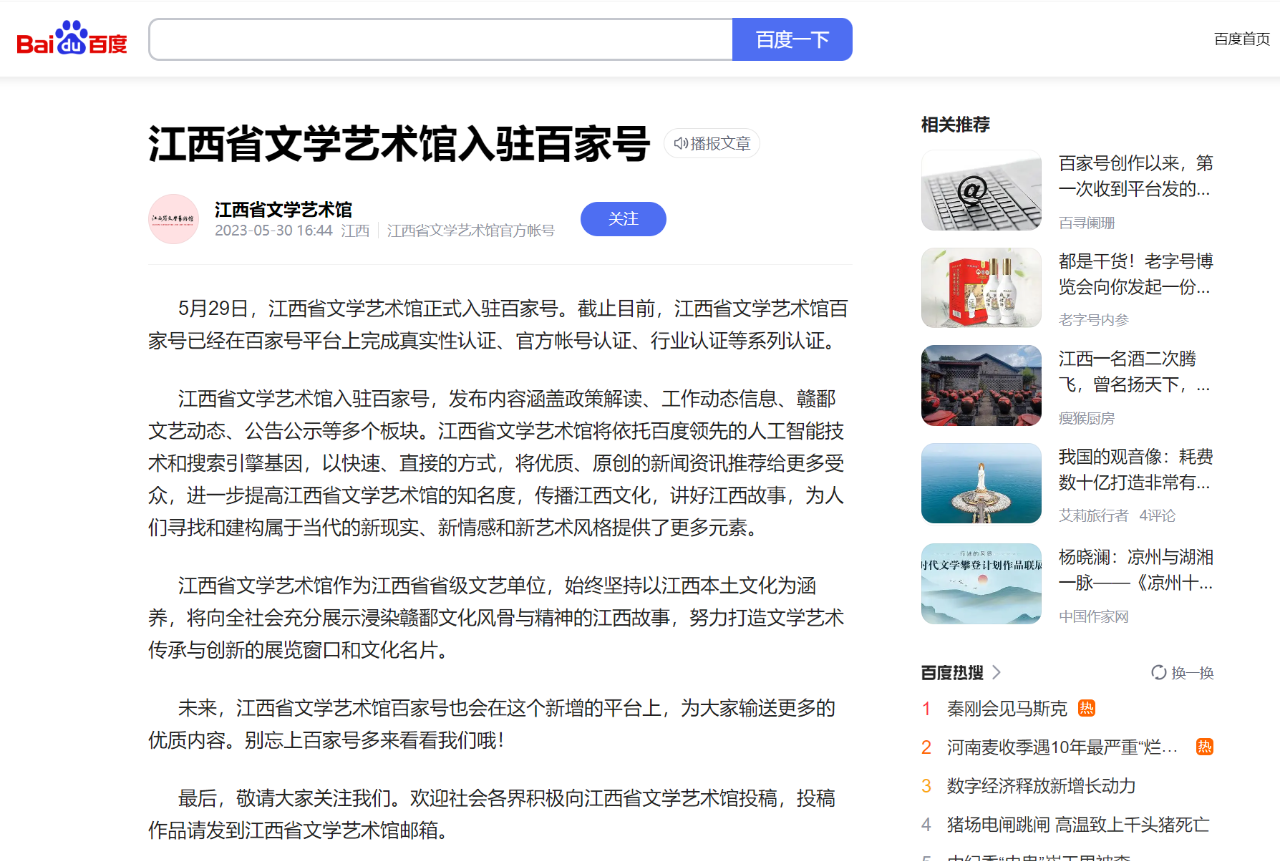The width and height of the screenshot is (1280, 861).
Task: Click the 百度一下 search button
Action: [x=792, y=39]
